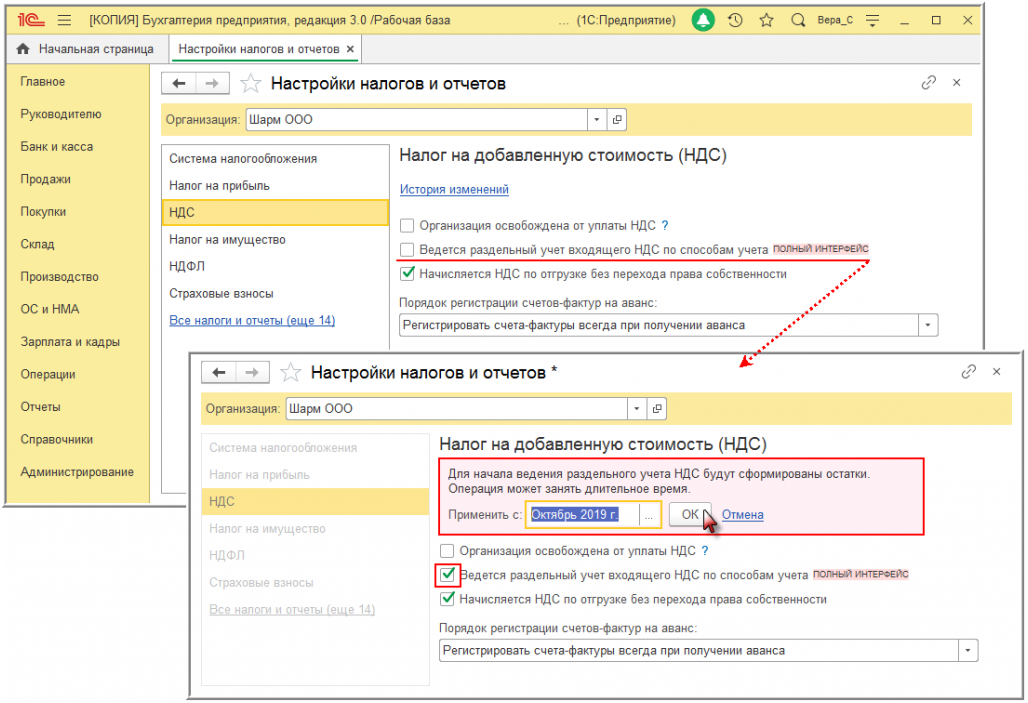
Task: Open Администрирование section
Action: [x=77, y=472]
